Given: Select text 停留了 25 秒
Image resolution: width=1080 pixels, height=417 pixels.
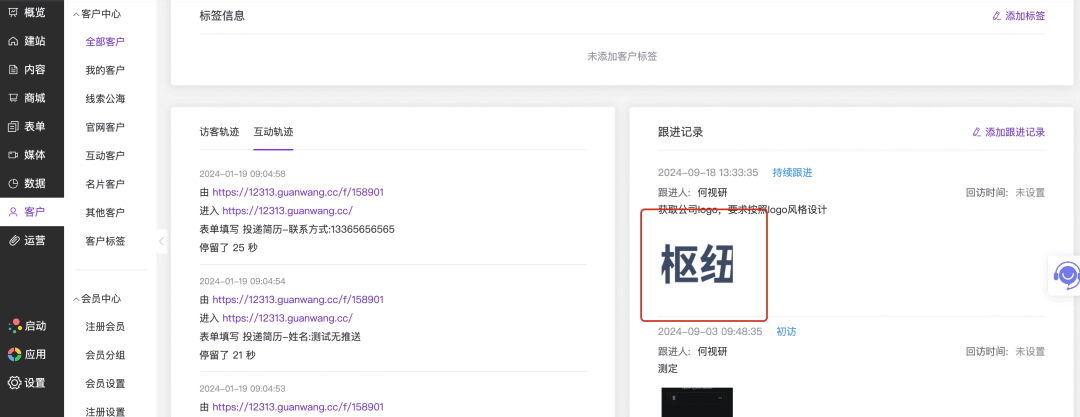Looking at the screenshot, I should [228, 247].
